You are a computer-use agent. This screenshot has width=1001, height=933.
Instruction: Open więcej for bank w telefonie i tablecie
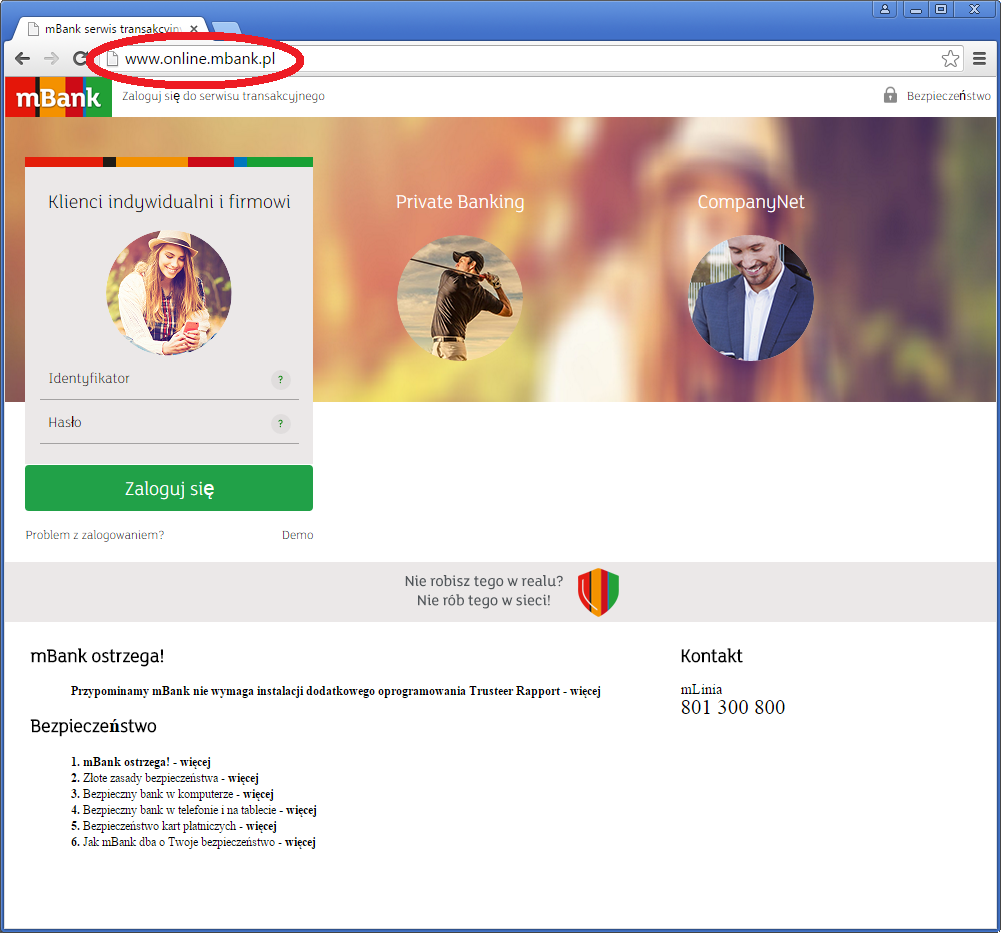tap(301, 810)
